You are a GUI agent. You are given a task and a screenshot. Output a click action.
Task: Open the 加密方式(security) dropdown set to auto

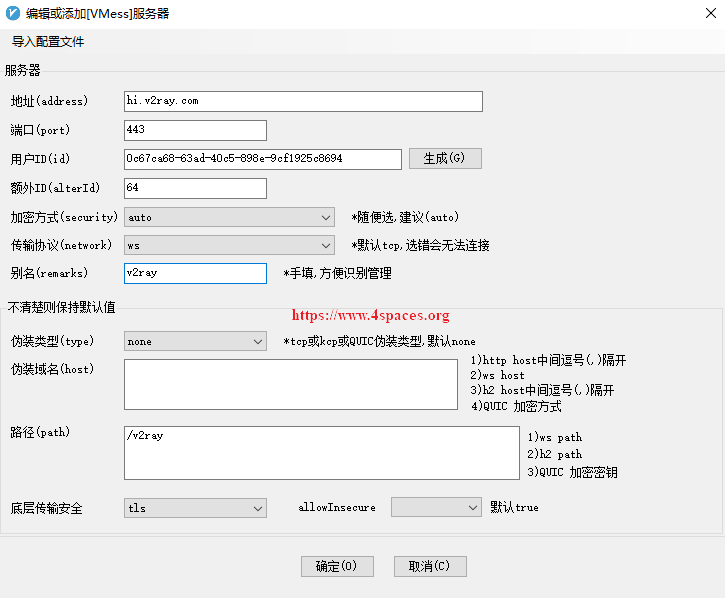coord(229,217)
